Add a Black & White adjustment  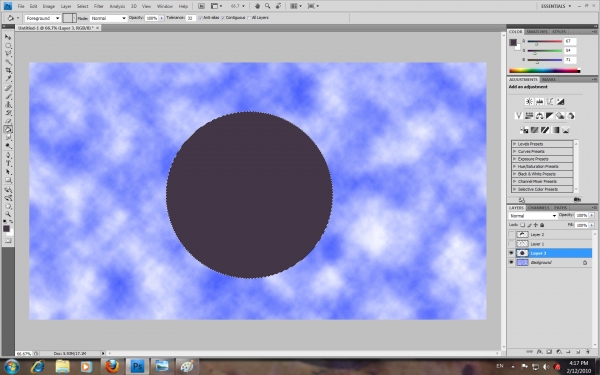click(x=550, y=115)
